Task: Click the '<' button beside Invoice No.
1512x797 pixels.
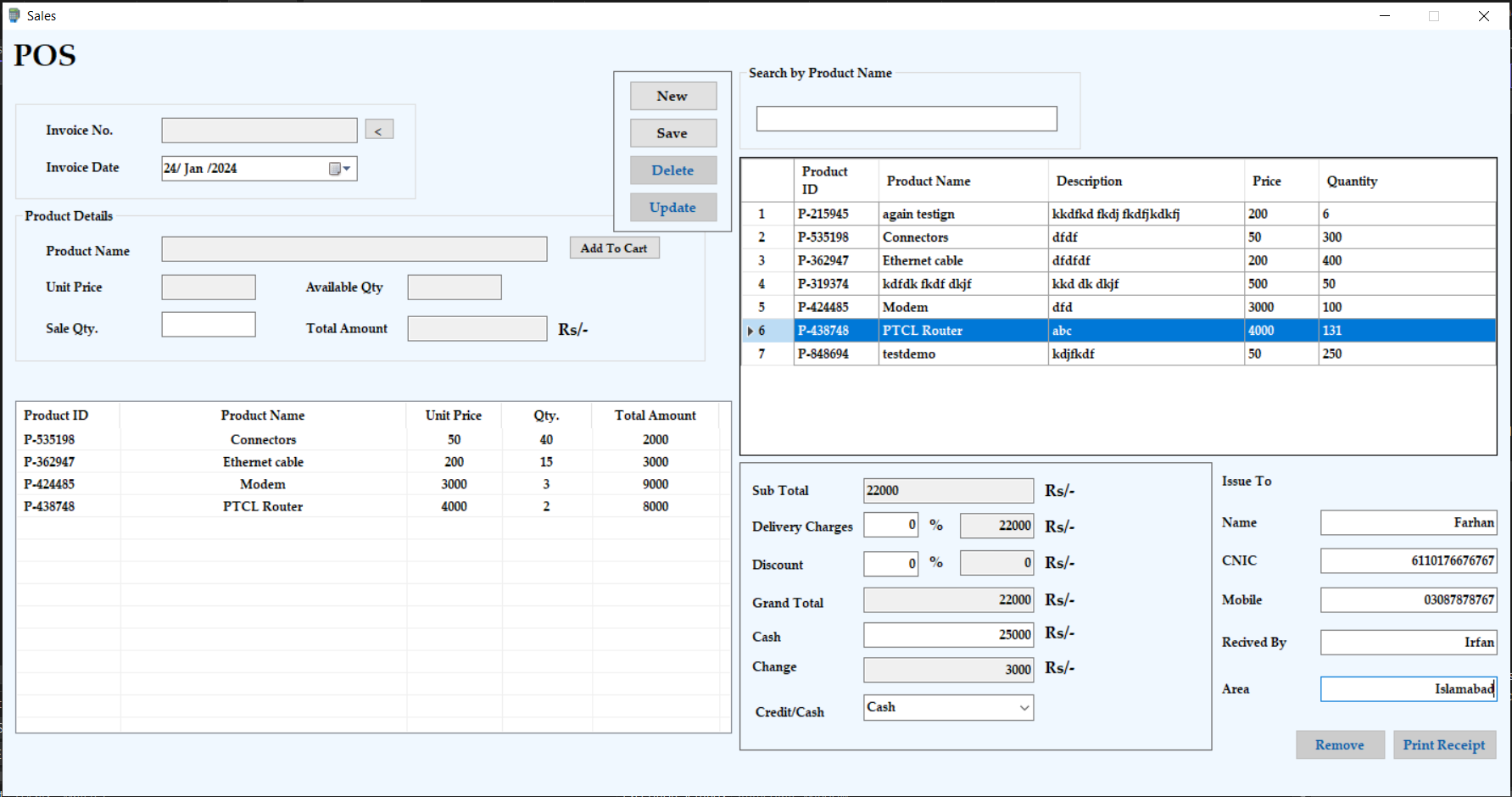Action: (x=378, y=131)
